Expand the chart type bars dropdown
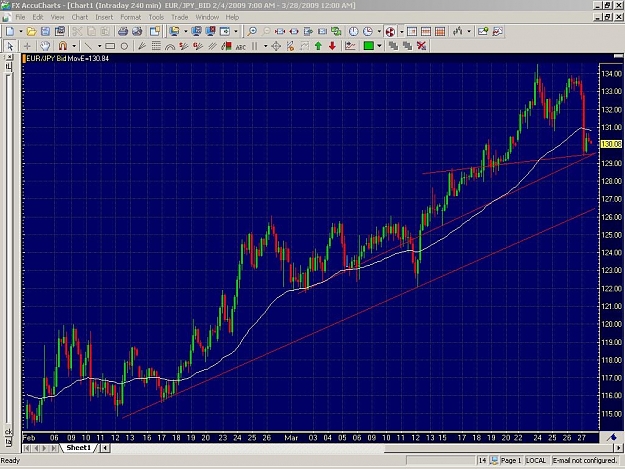 pos(469,31)
